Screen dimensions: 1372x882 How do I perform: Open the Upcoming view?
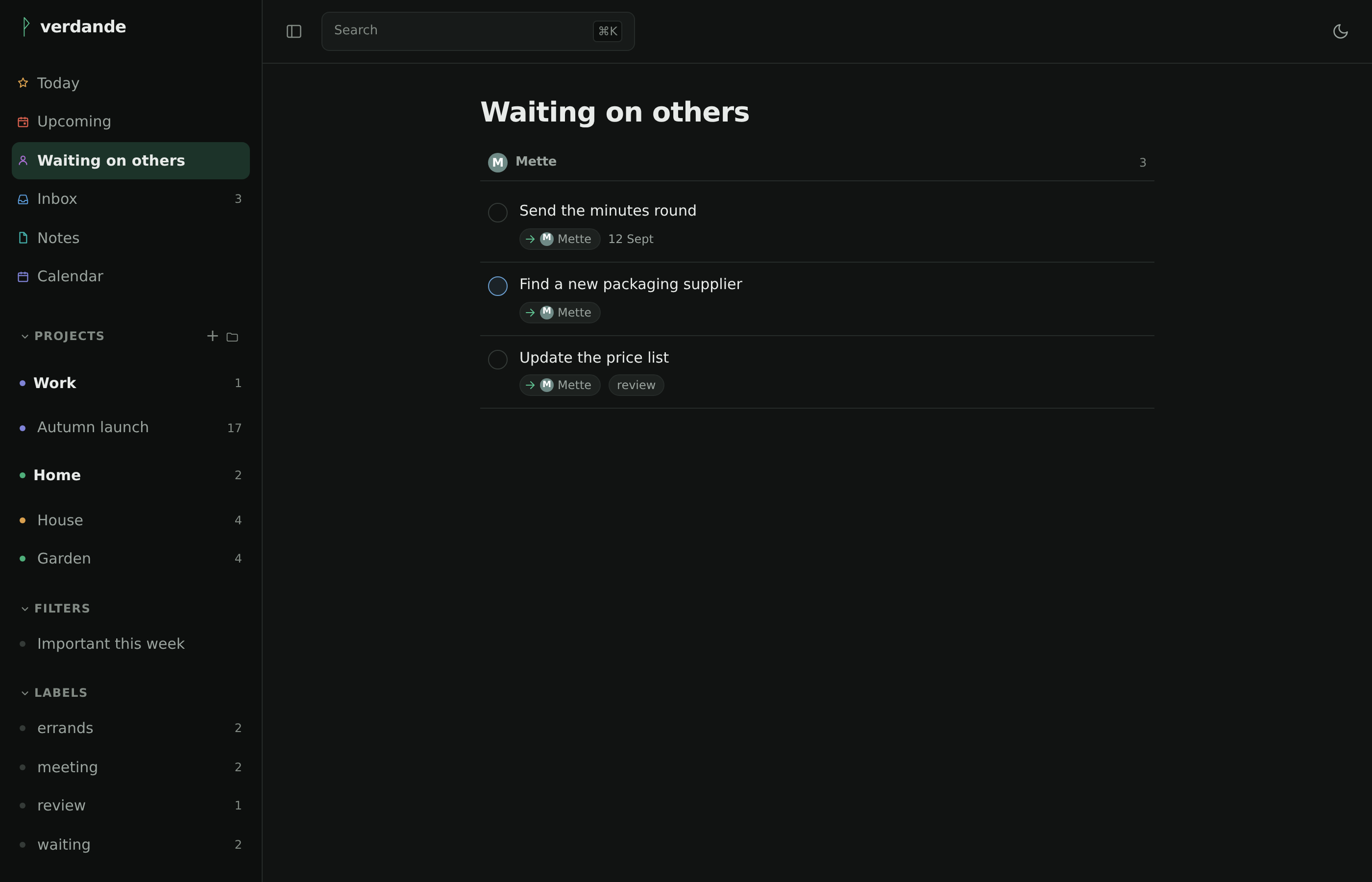(x=130, y=122)
